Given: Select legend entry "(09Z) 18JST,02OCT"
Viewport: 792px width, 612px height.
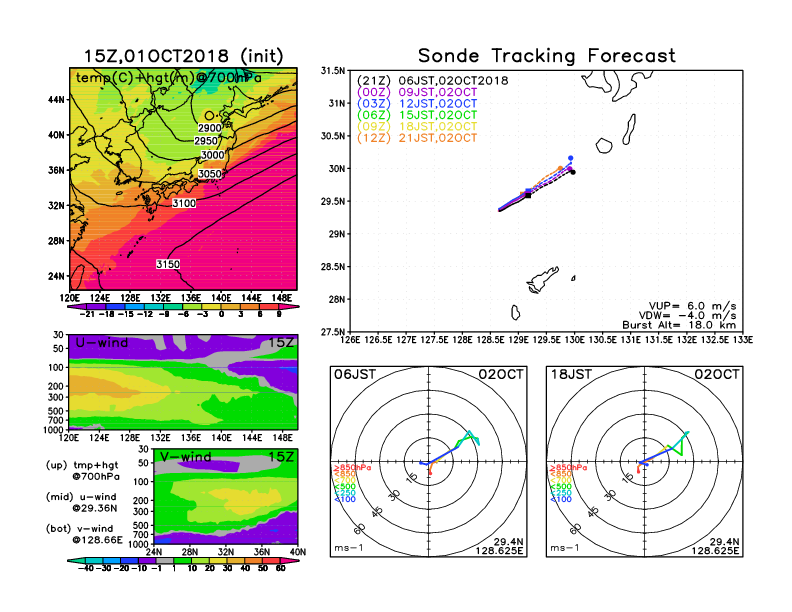Looking at the screenshot, I should [x=417, y=127].
